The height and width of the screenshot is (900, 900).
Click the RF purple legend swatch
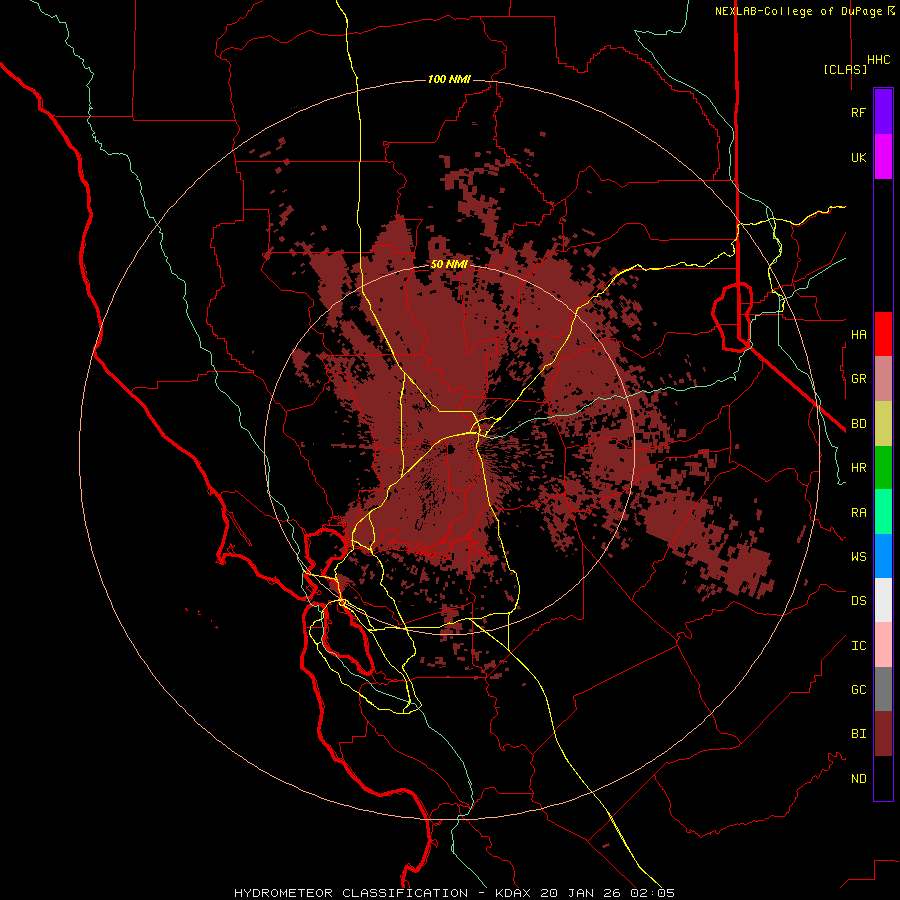(883, 112)
